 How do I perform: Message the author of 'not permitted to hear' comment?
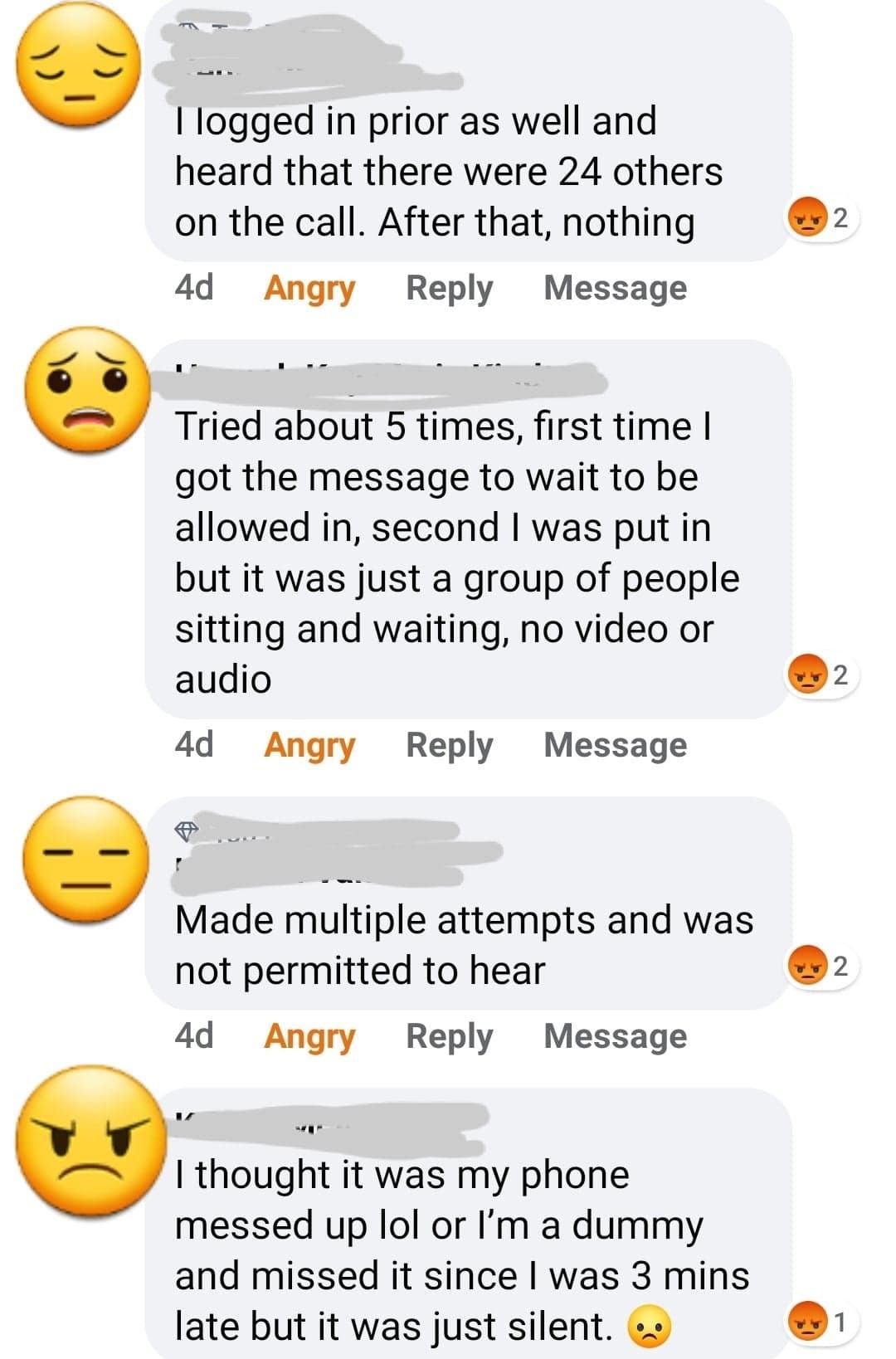[x=616, y=1036]
